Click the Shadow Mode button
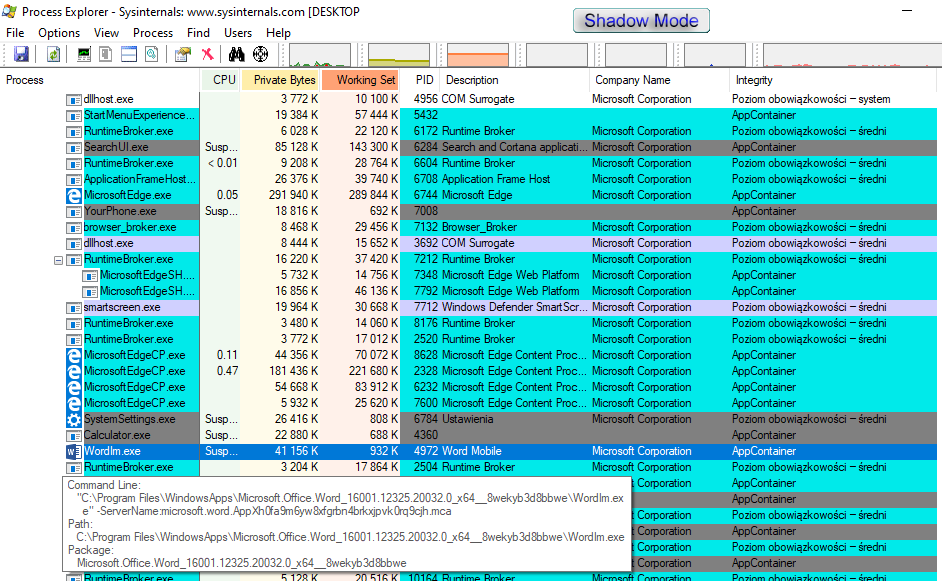Viewport: 942px width, 581px height. pyautogui.click(x=641, y=21)
